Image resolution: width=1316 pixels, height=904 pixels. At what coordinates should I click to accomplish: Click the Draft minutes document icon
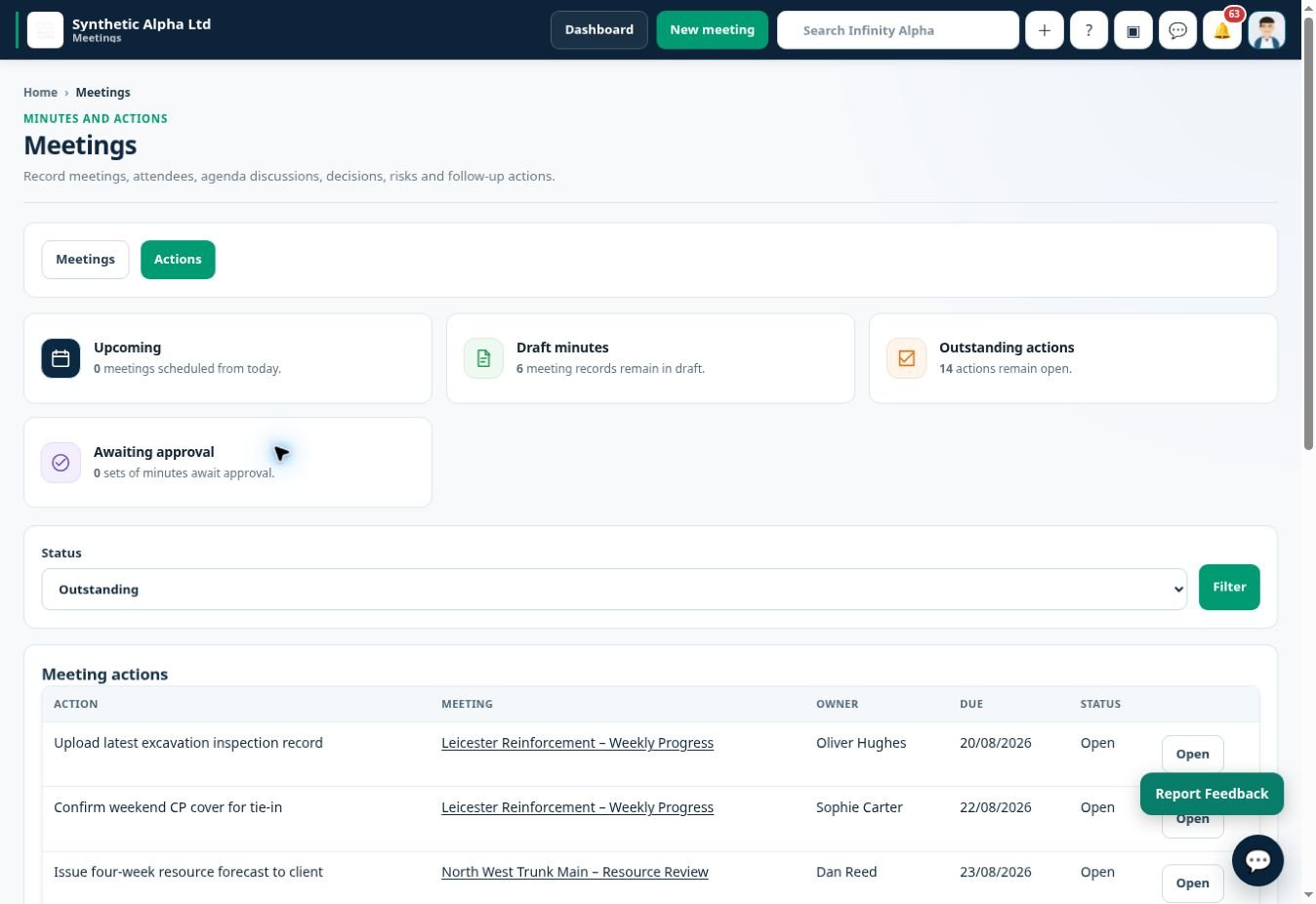click(483, 358)
